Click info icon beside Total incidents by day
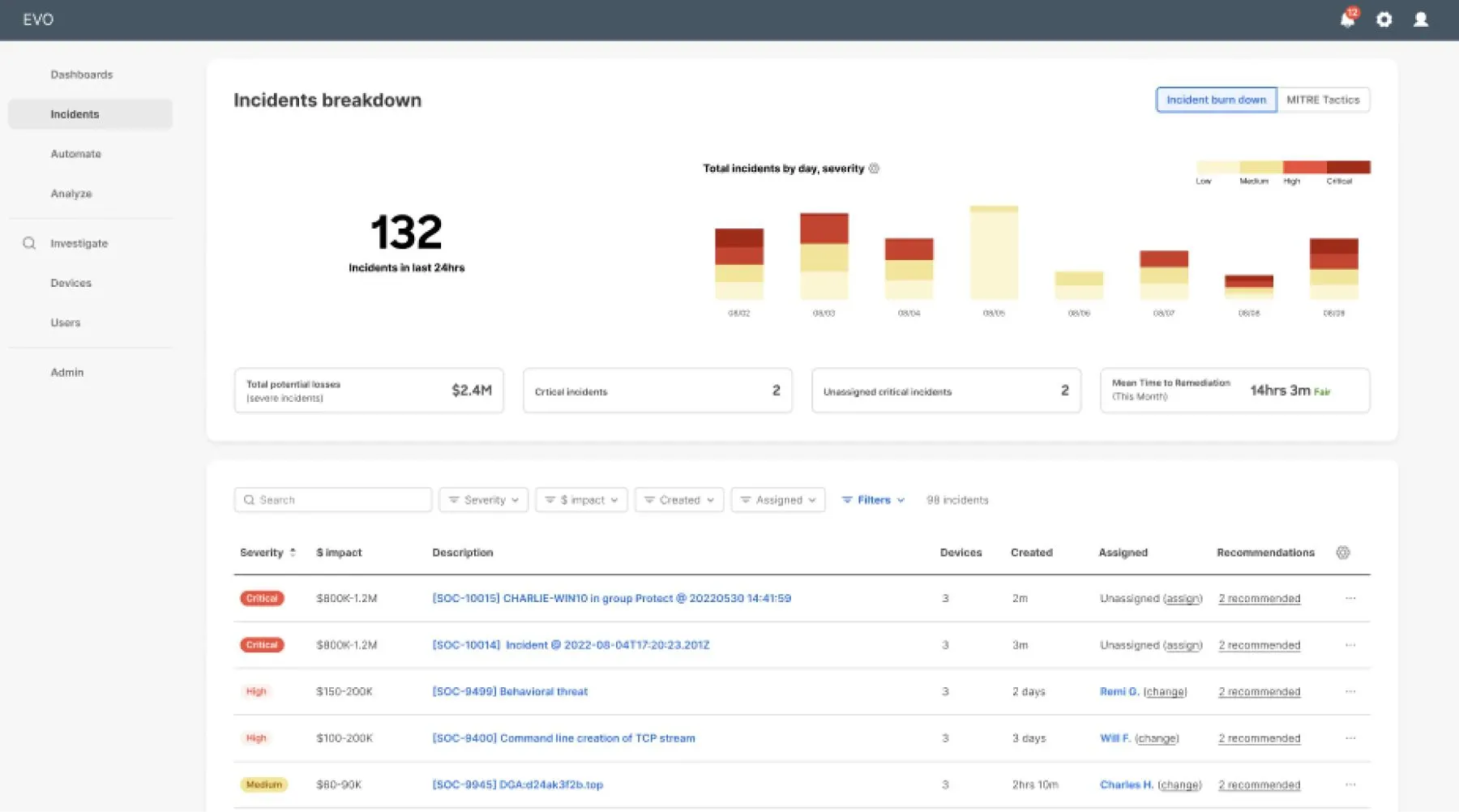This screenshot has width=1459, height=812. [x=874, y=169]
